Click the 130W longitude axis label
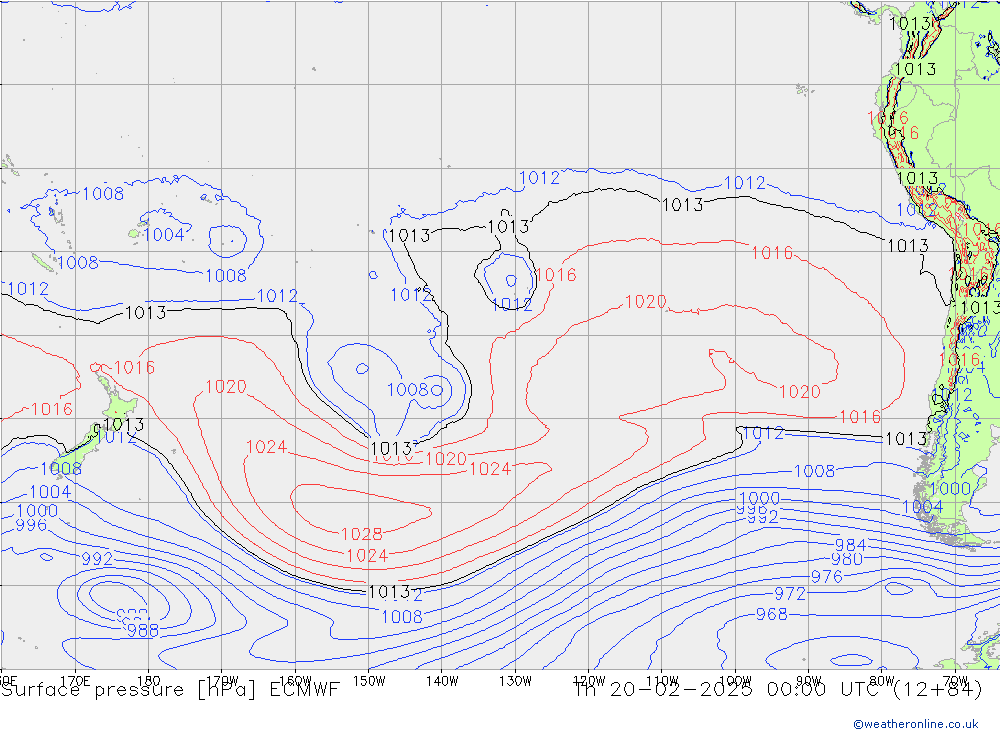The image size is (1000, 733). pos(515,681)
